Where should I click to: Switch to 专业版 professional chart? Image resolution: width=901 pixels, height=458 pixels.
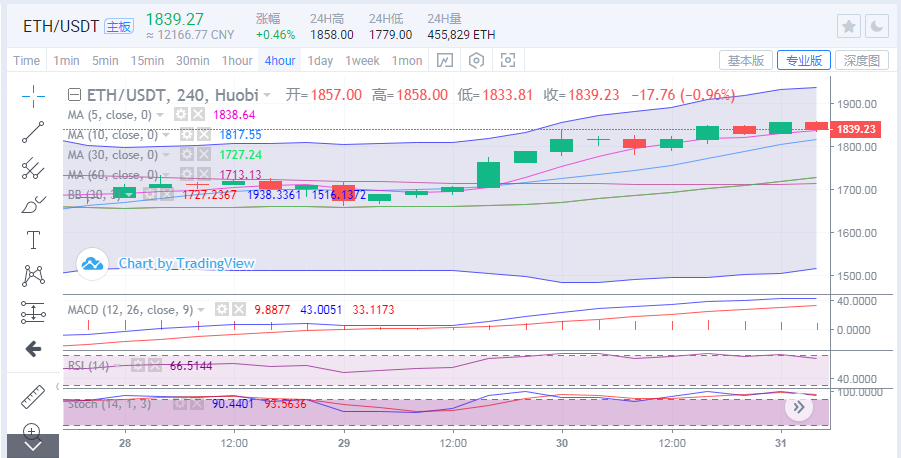[x=804, y=60]
